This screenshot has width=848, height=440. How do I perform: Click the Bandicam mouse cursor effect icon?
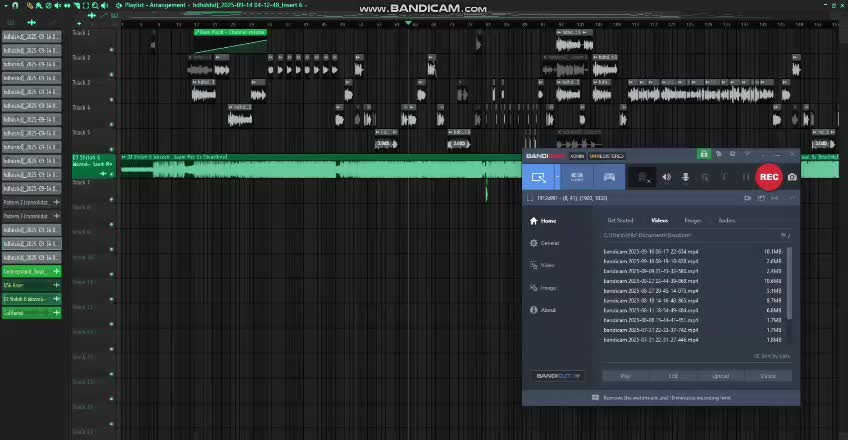(x=705, y=177)
